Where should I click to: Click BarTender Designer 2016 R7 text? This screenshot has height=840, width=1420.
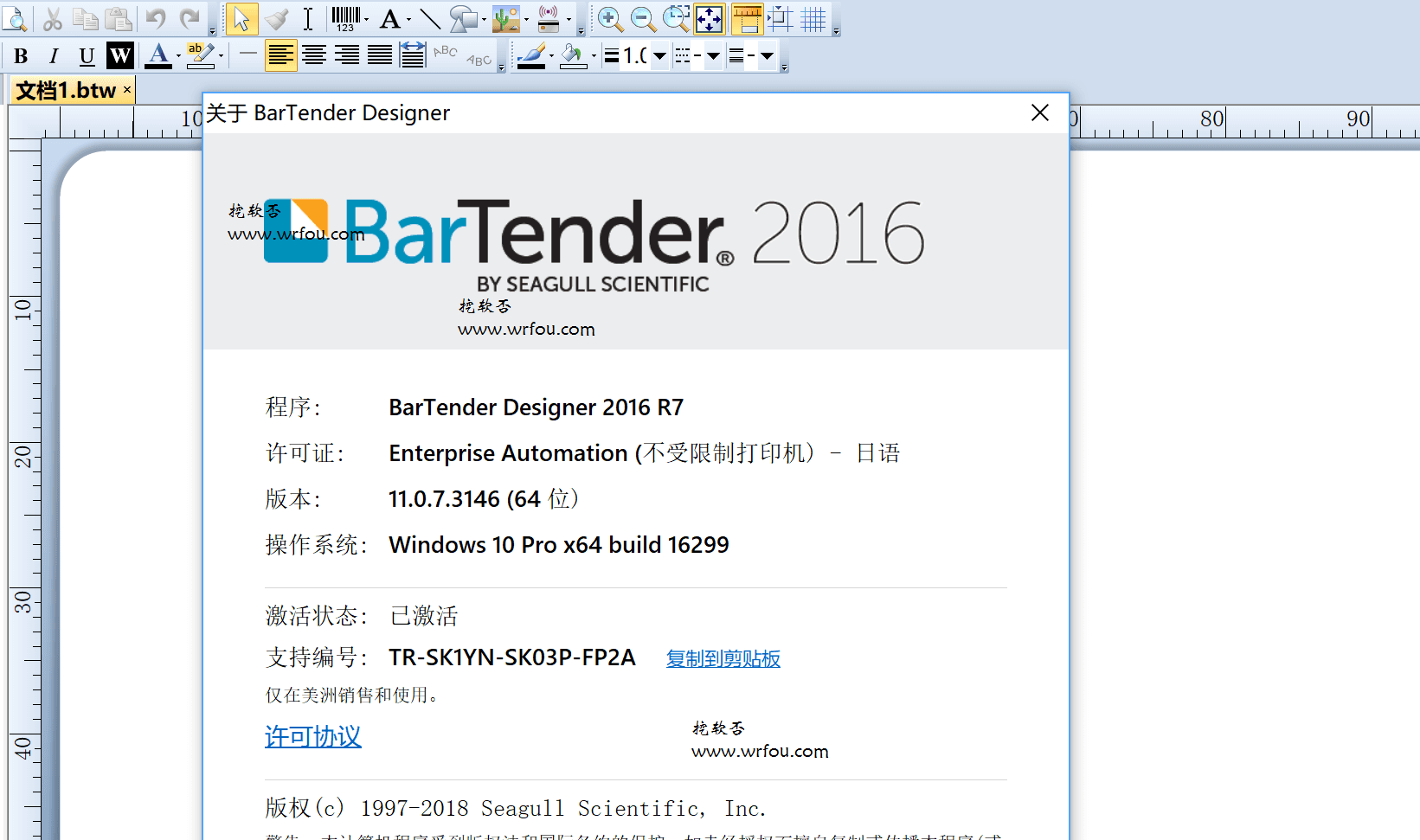pyautogui.click(x=536, y=407)
